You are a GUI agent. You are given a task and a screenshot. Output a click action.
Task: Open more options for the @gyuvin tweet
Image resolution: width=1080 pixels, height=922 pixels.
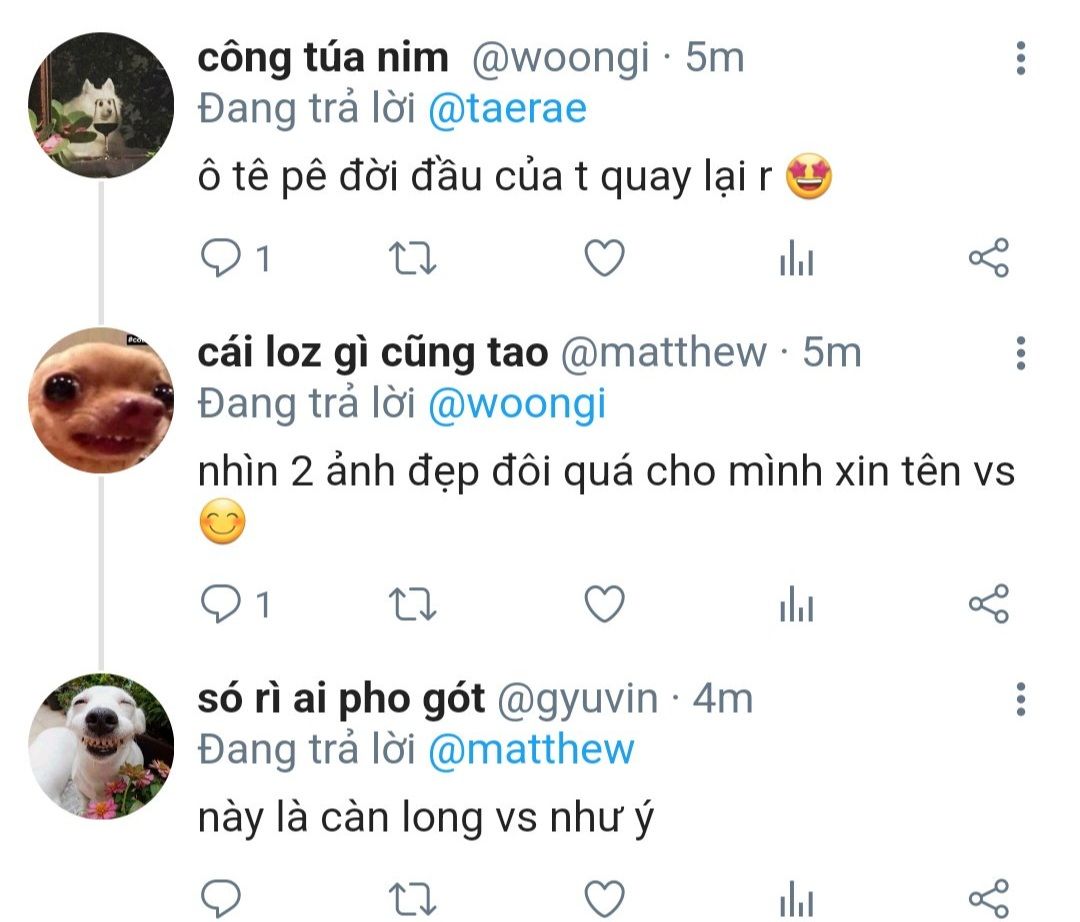(1021, 699)
